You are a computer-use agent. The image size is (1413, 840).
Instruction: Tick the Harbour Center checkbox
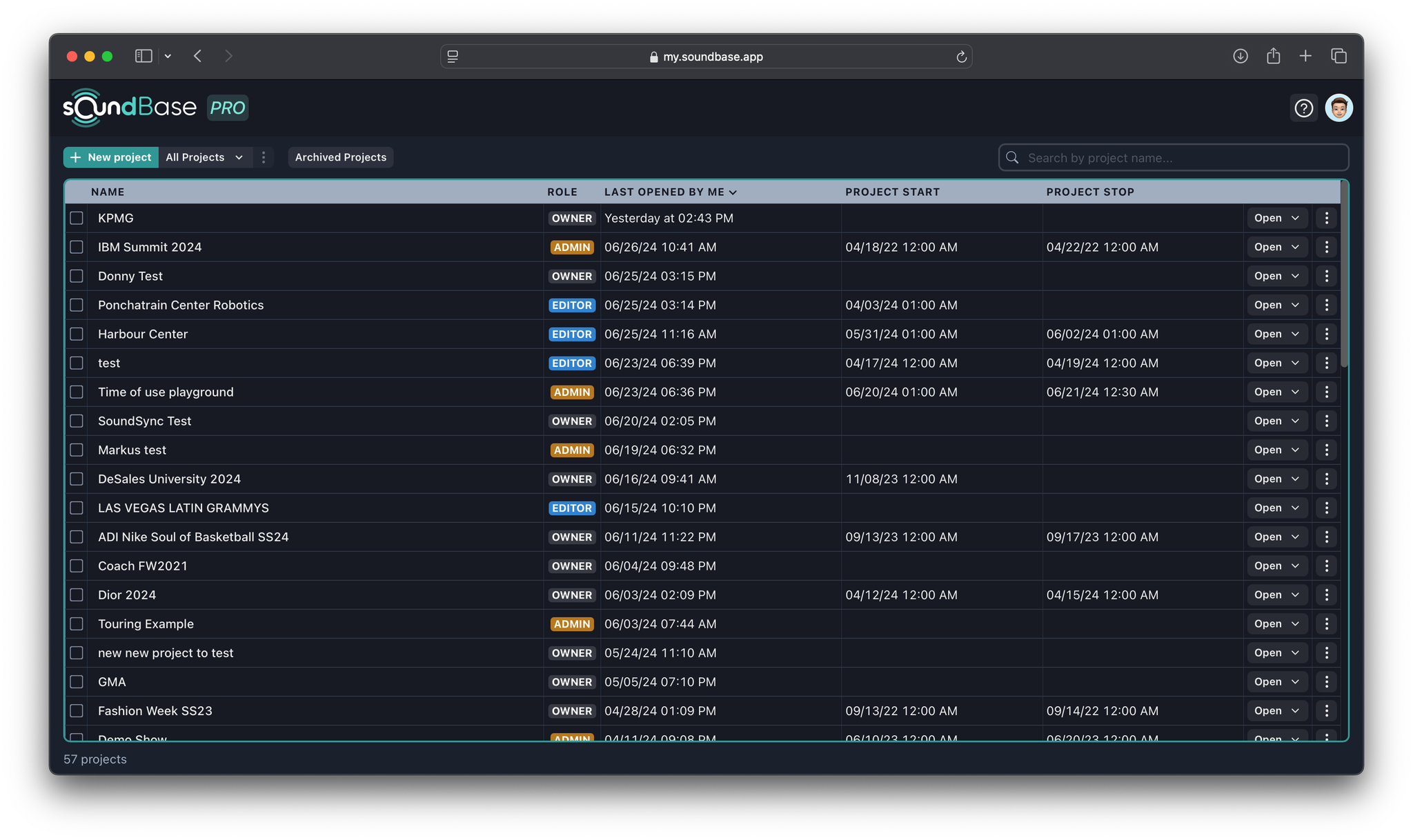pos(77,334)
